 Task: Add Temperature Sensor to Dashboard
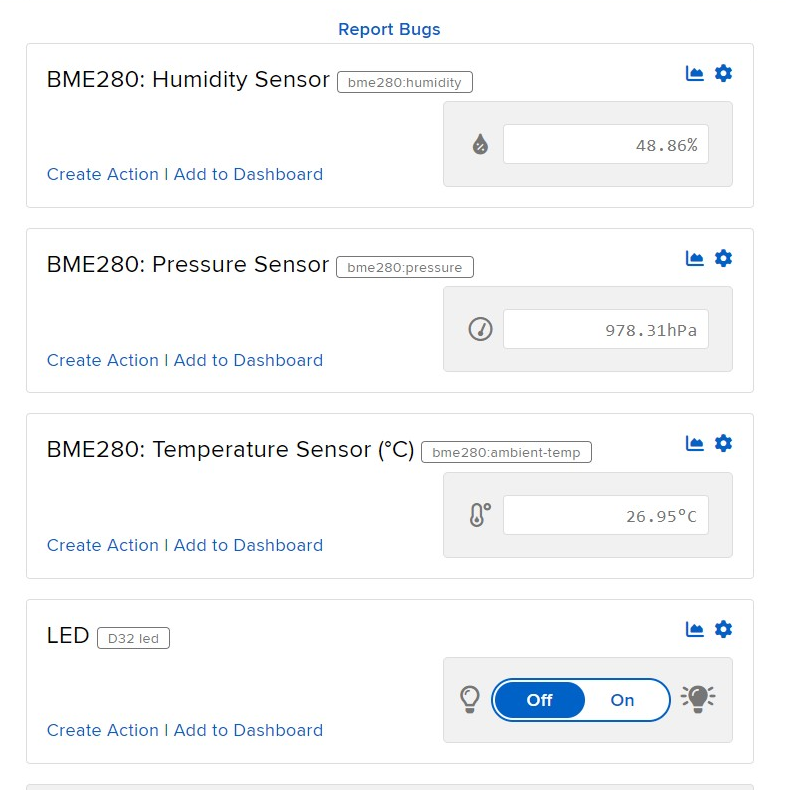pos(248,545)
